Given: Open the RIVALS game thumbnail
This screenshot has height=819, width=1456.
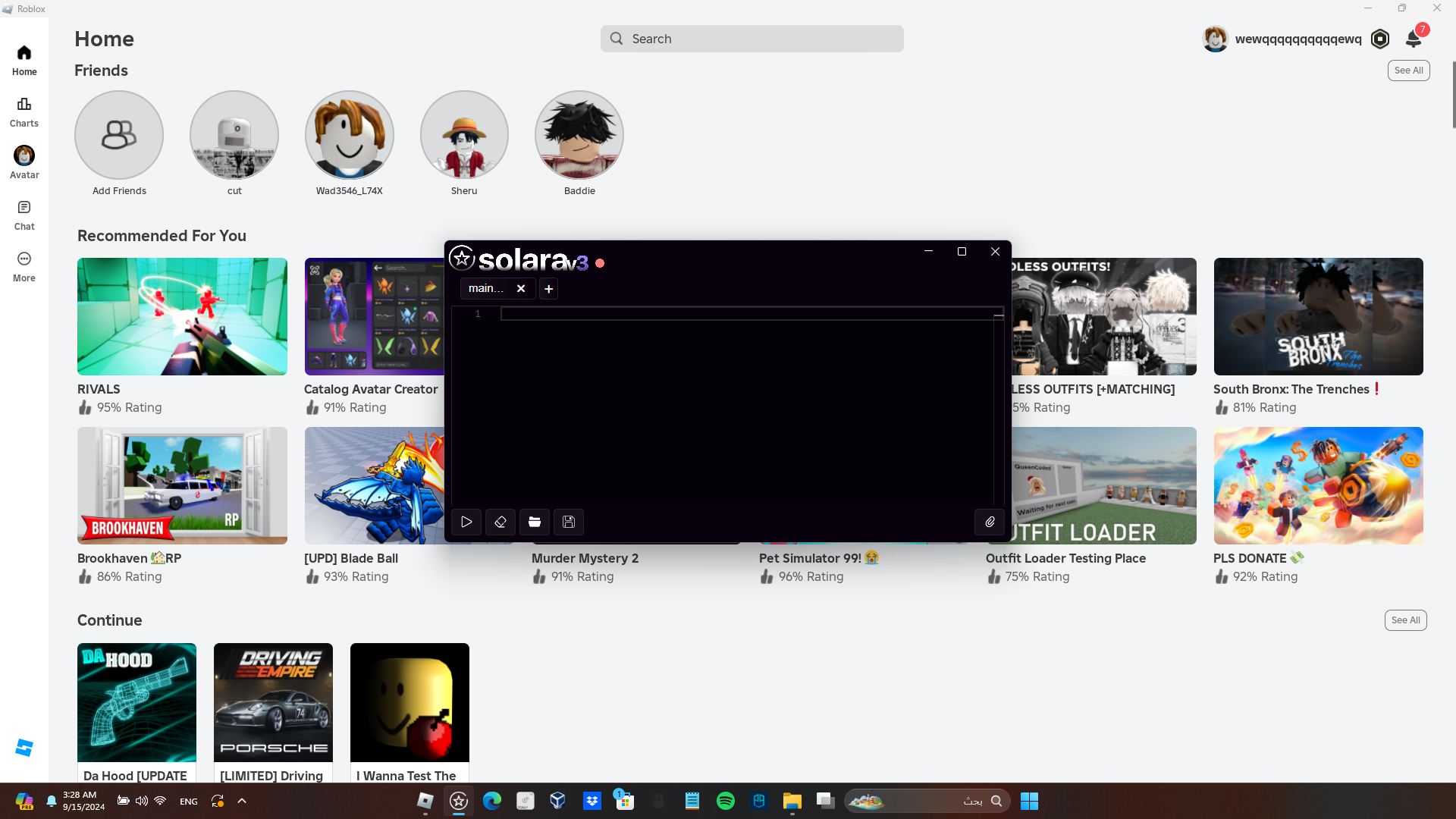Looking at the screenshot, I should pos(182,316).
